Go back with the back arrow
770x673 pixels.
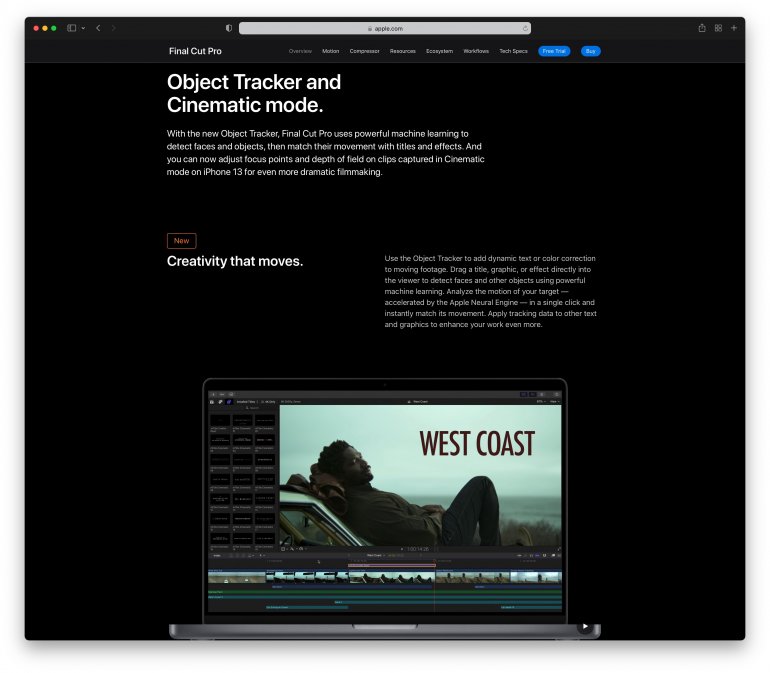(98, 28)
